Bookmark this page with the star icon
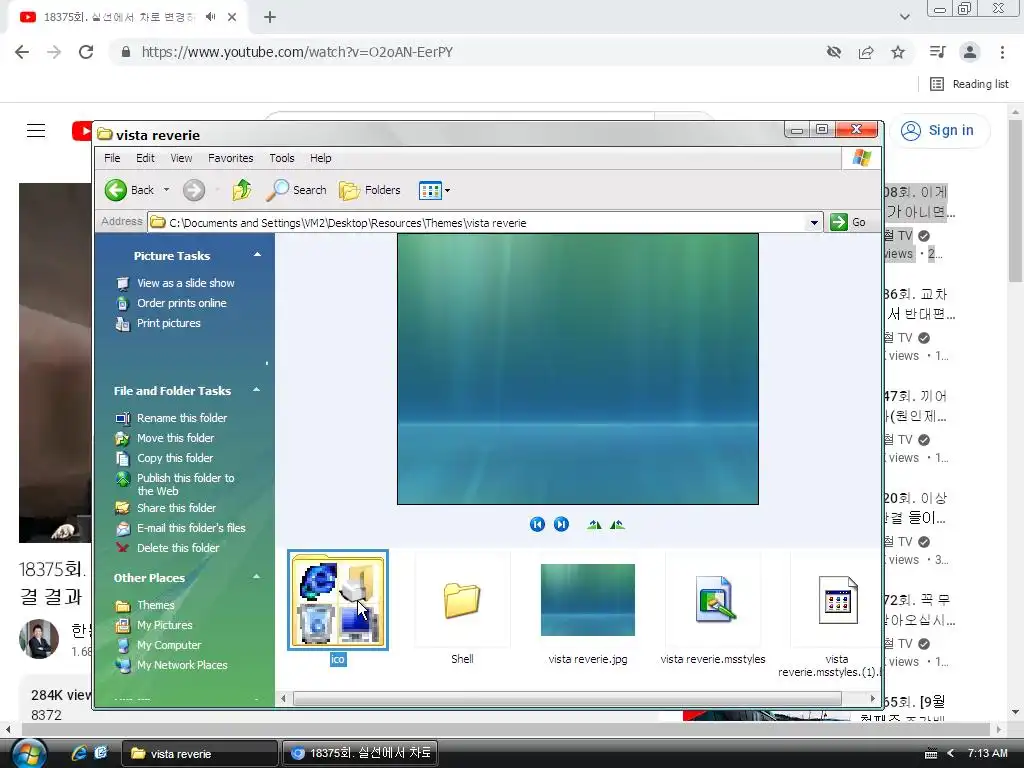 [898, 52]
